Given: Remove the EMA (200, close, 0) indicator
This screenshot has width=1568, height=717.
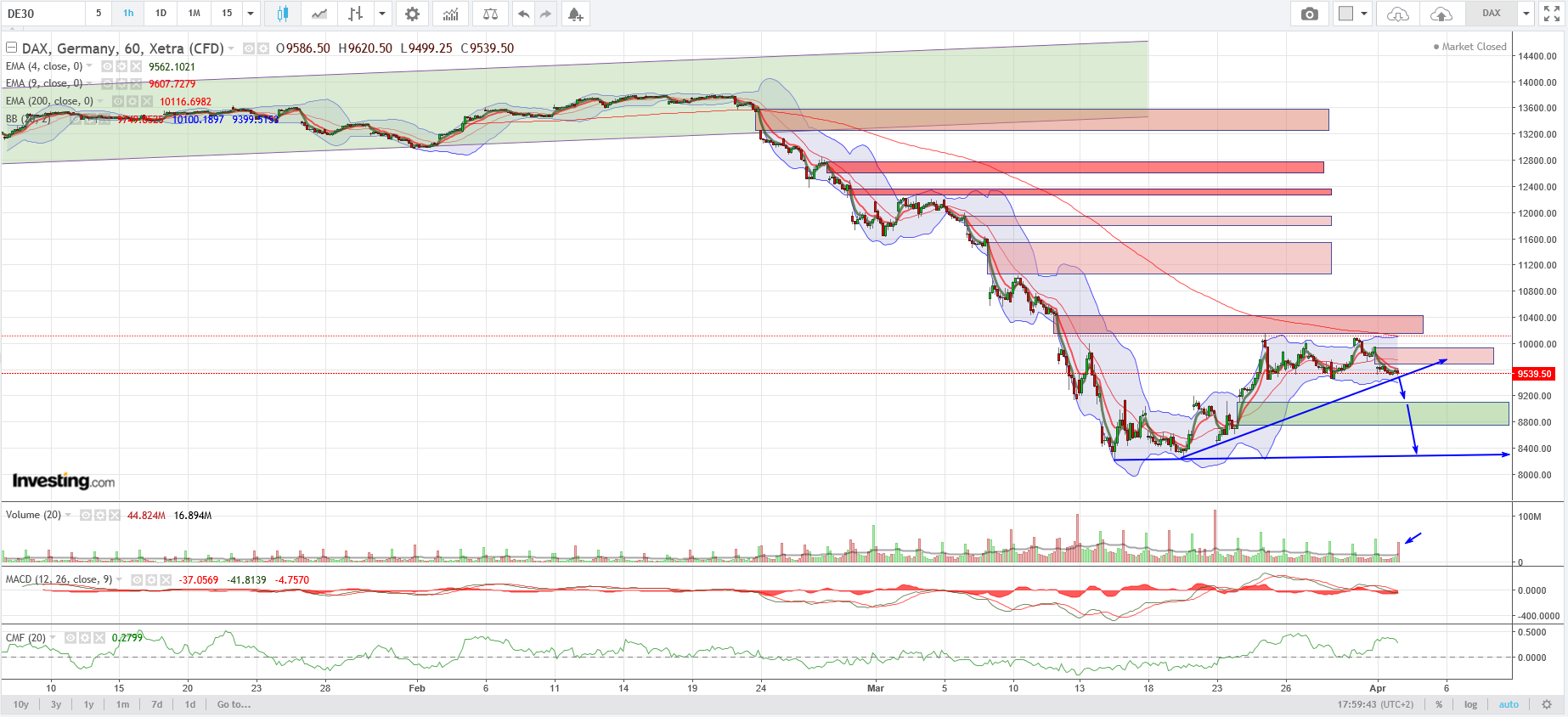Looking at the screenshot, I should (146, 101).
